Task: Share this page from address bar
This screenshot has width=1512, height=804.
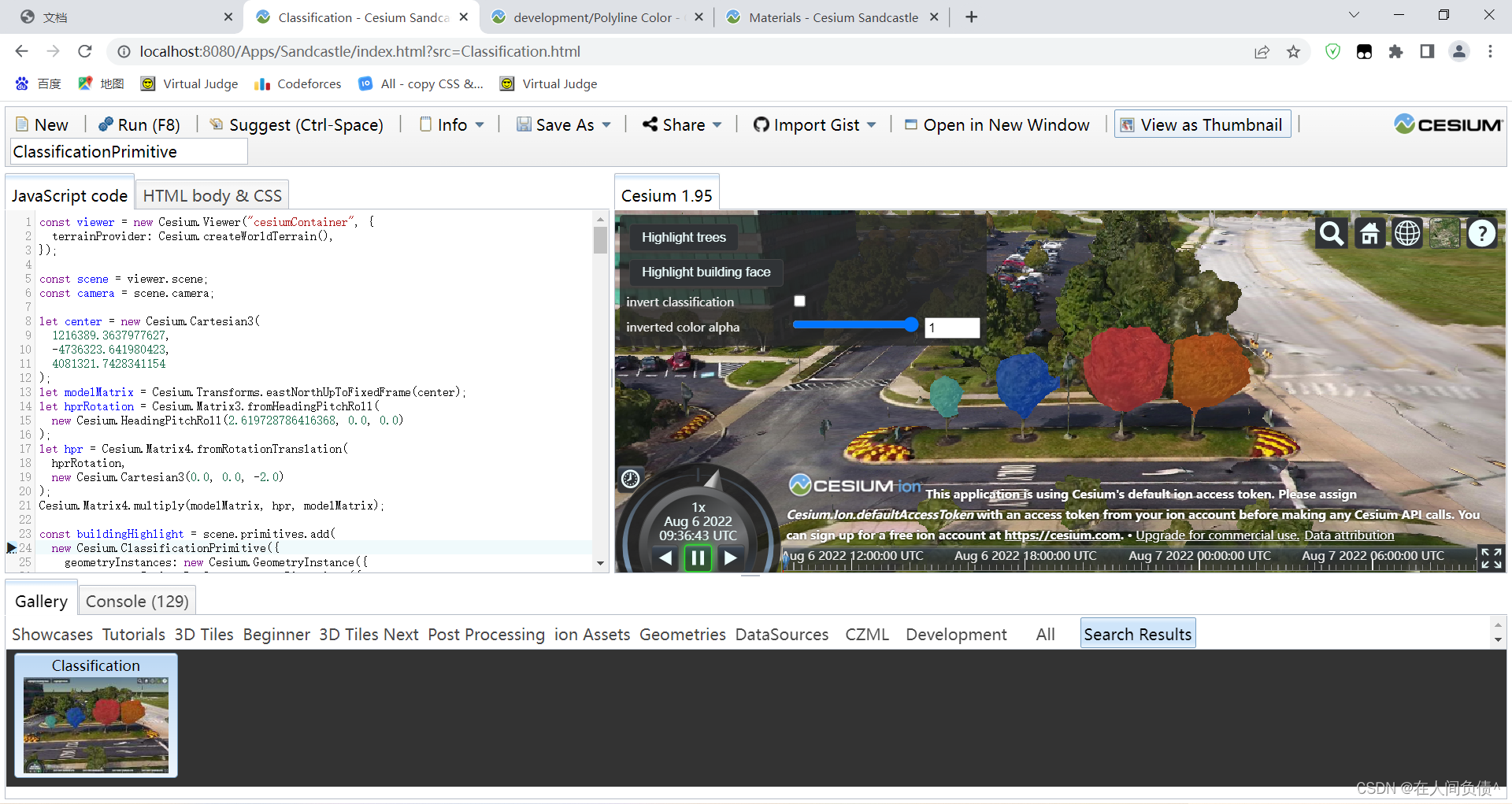Action: coord(1262,51)
